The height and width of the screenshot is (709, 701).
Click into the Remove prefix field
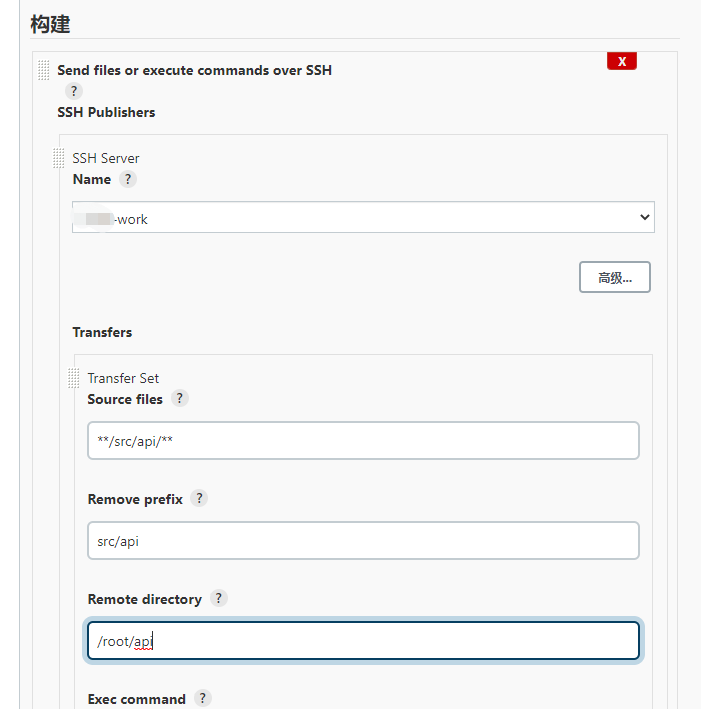363,540
